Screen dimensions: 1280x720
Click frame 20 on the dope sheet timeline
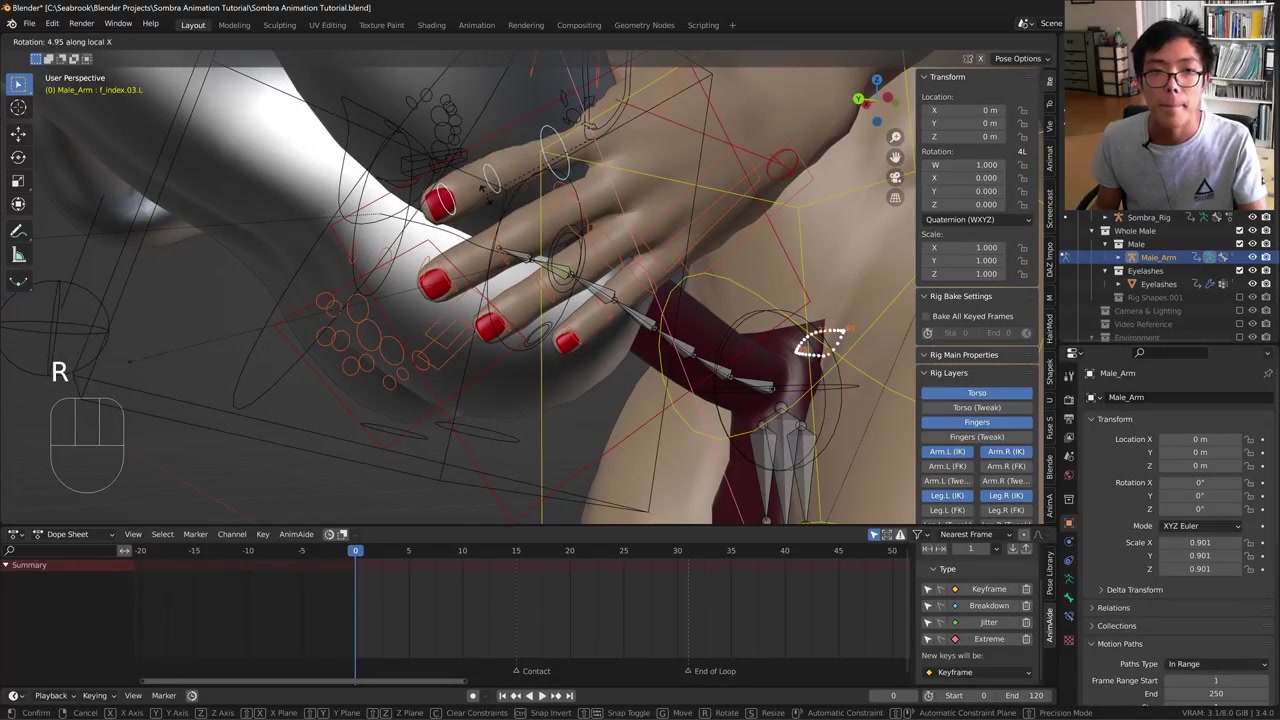(569, 551)
